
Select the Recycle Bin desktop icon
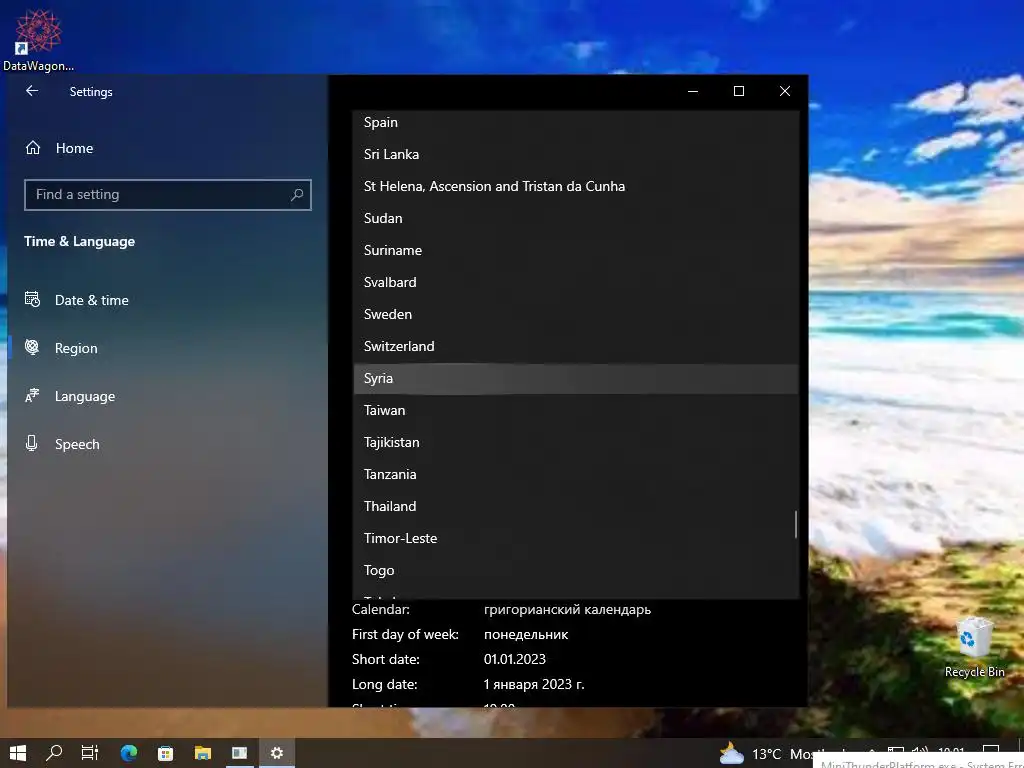click(x=974, y=647)
